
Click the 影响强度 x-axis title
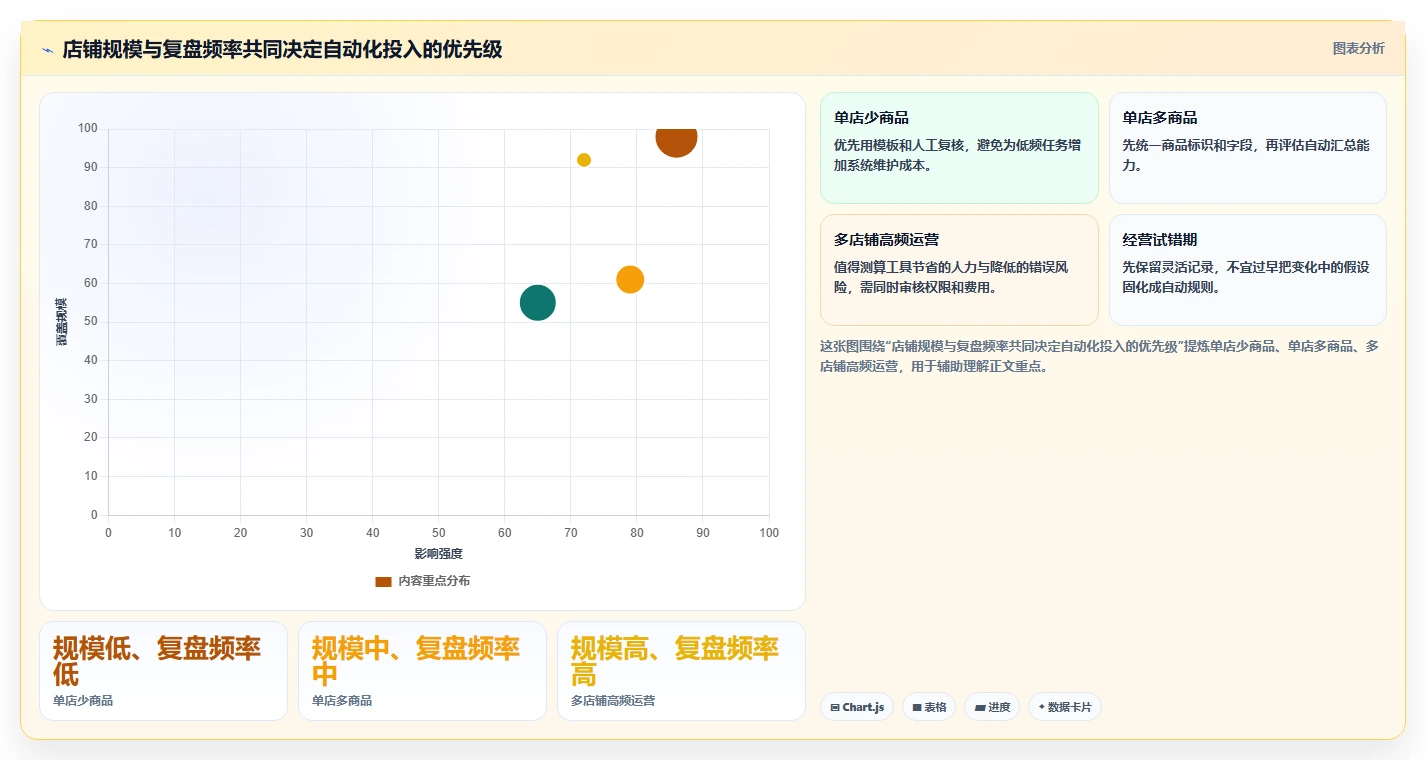pyautogui.click(x=439, y=553)
